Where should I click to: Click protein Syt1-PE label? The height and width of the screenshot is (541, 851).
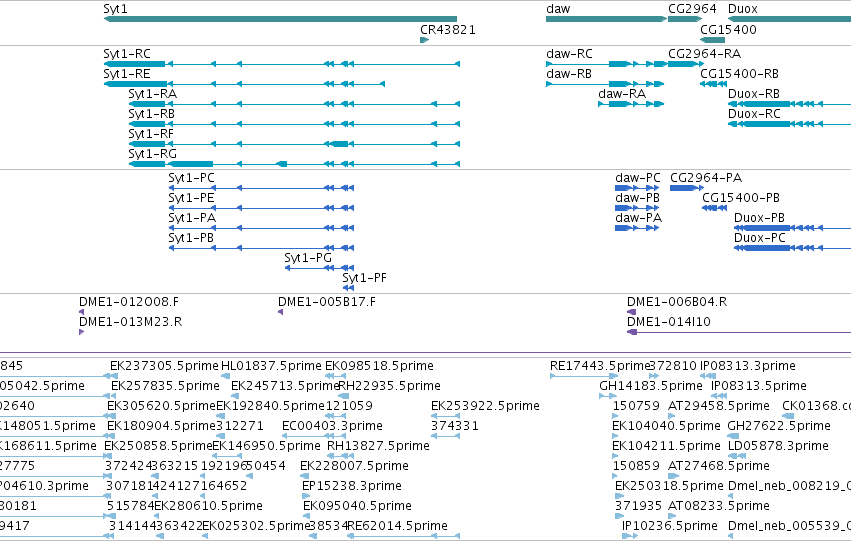tap(191, 198)
